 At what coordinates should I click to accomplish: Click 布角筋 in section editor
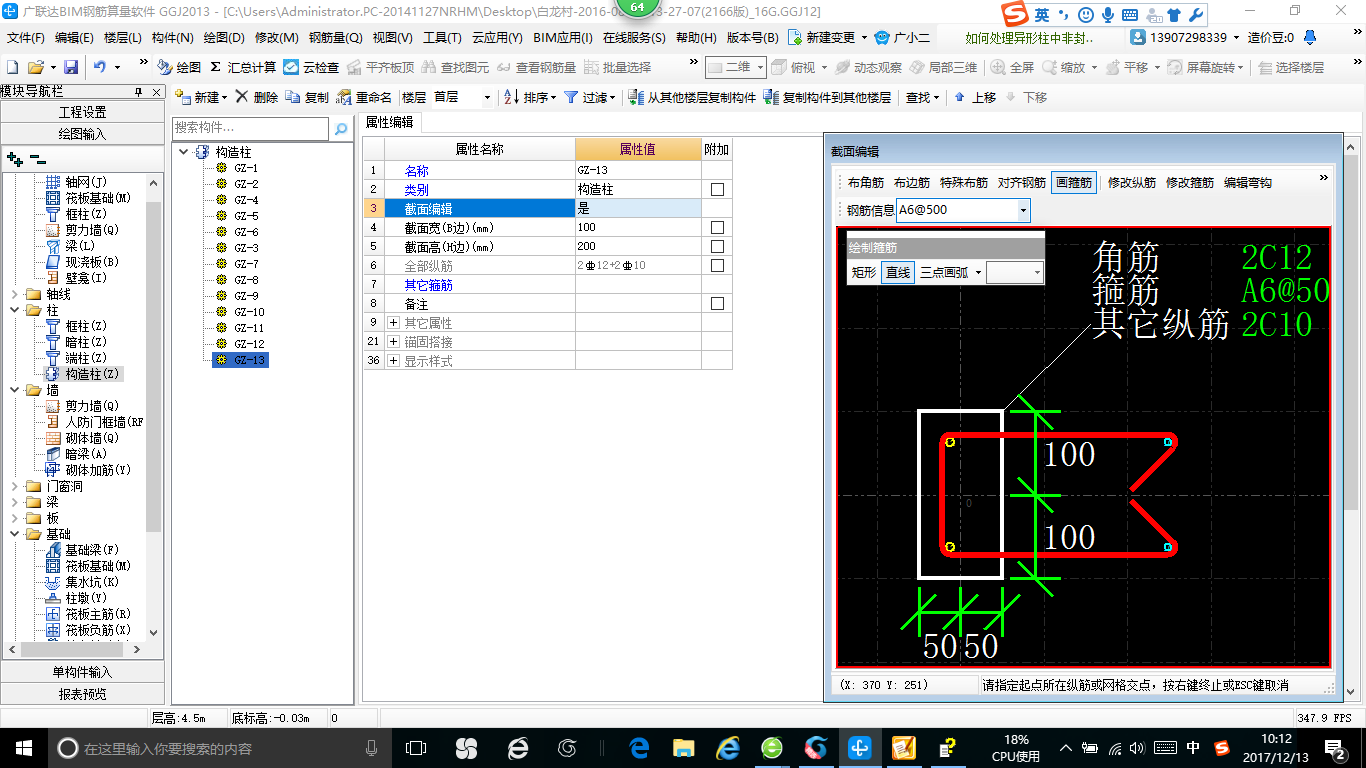point(866,182)
